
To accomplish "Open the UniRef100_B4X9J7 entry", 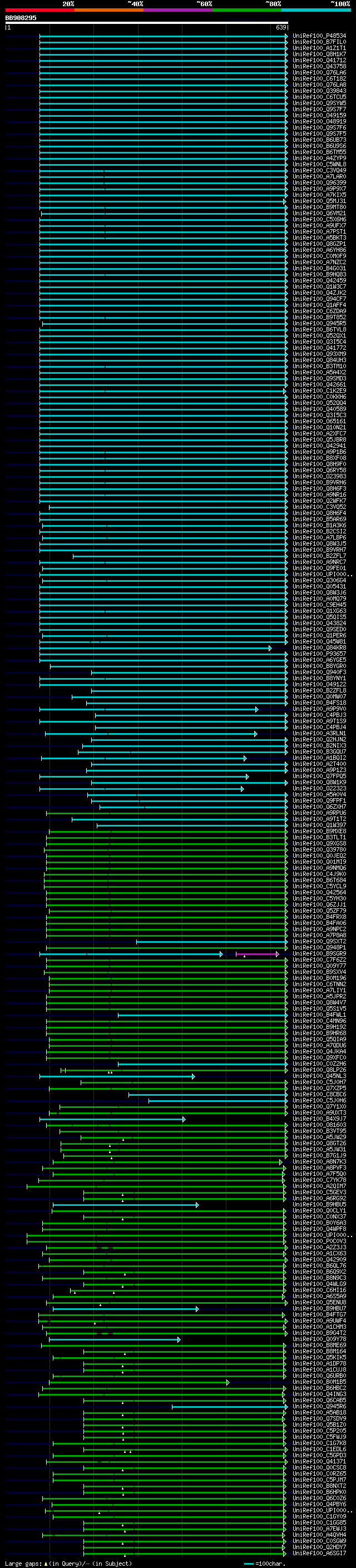I will tap(319, 1119).
